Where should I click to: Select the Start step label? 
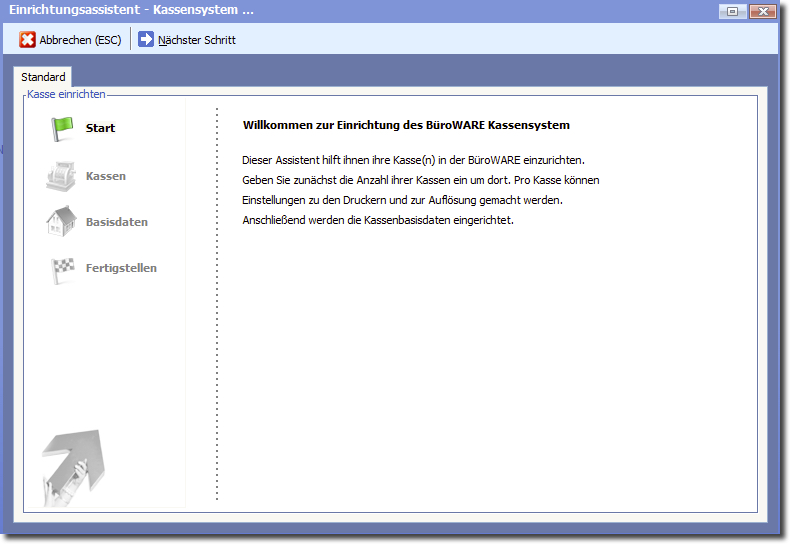pos(100,128)
